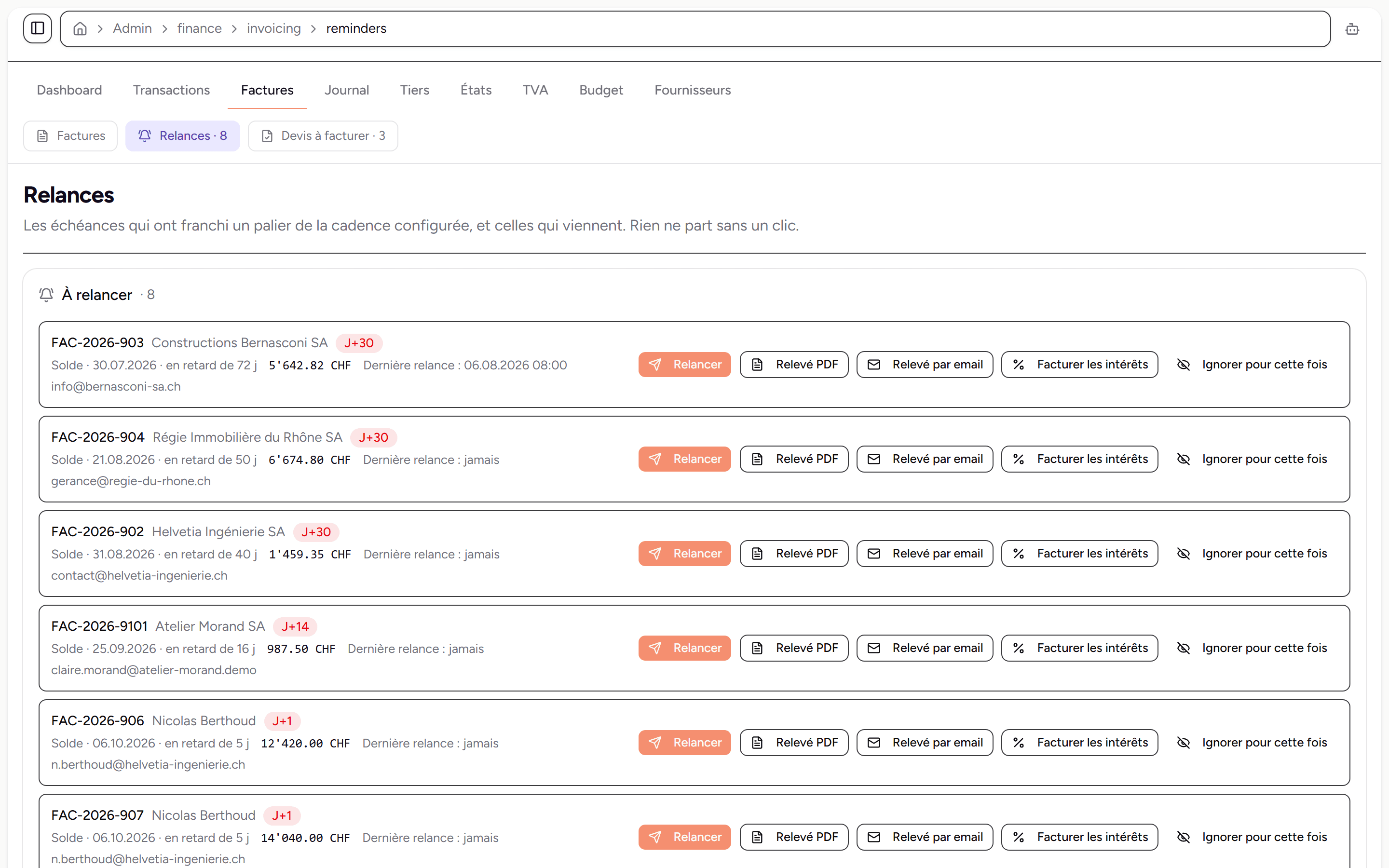
Task: Send Relevé par email for FAC-2026-906
Action: (925, 743)
